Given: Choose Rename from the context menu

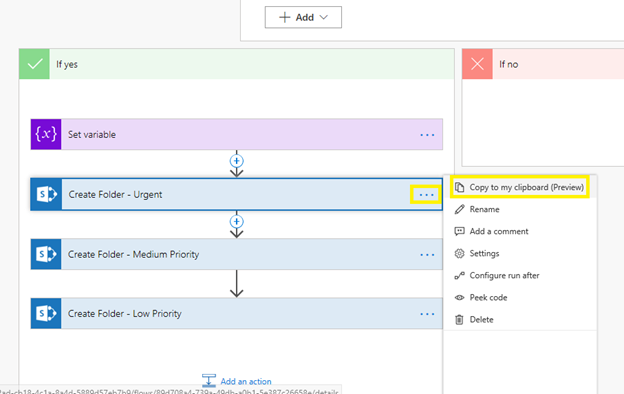Looking at the screenshot, I should 520,209.
